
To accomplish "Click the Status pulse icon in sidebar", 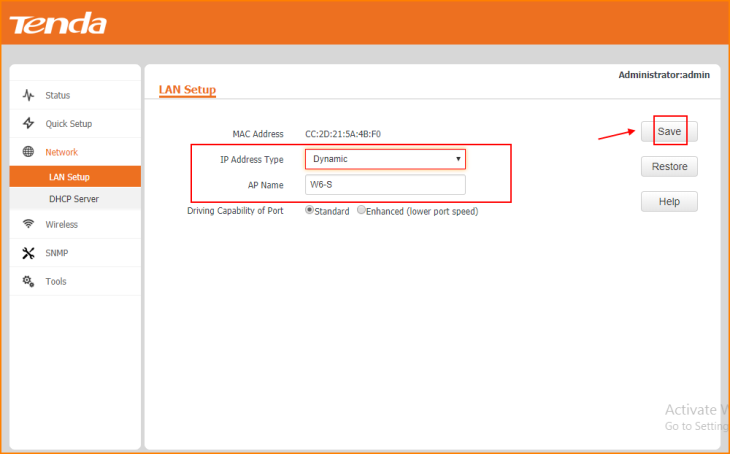I will [28, 95].
